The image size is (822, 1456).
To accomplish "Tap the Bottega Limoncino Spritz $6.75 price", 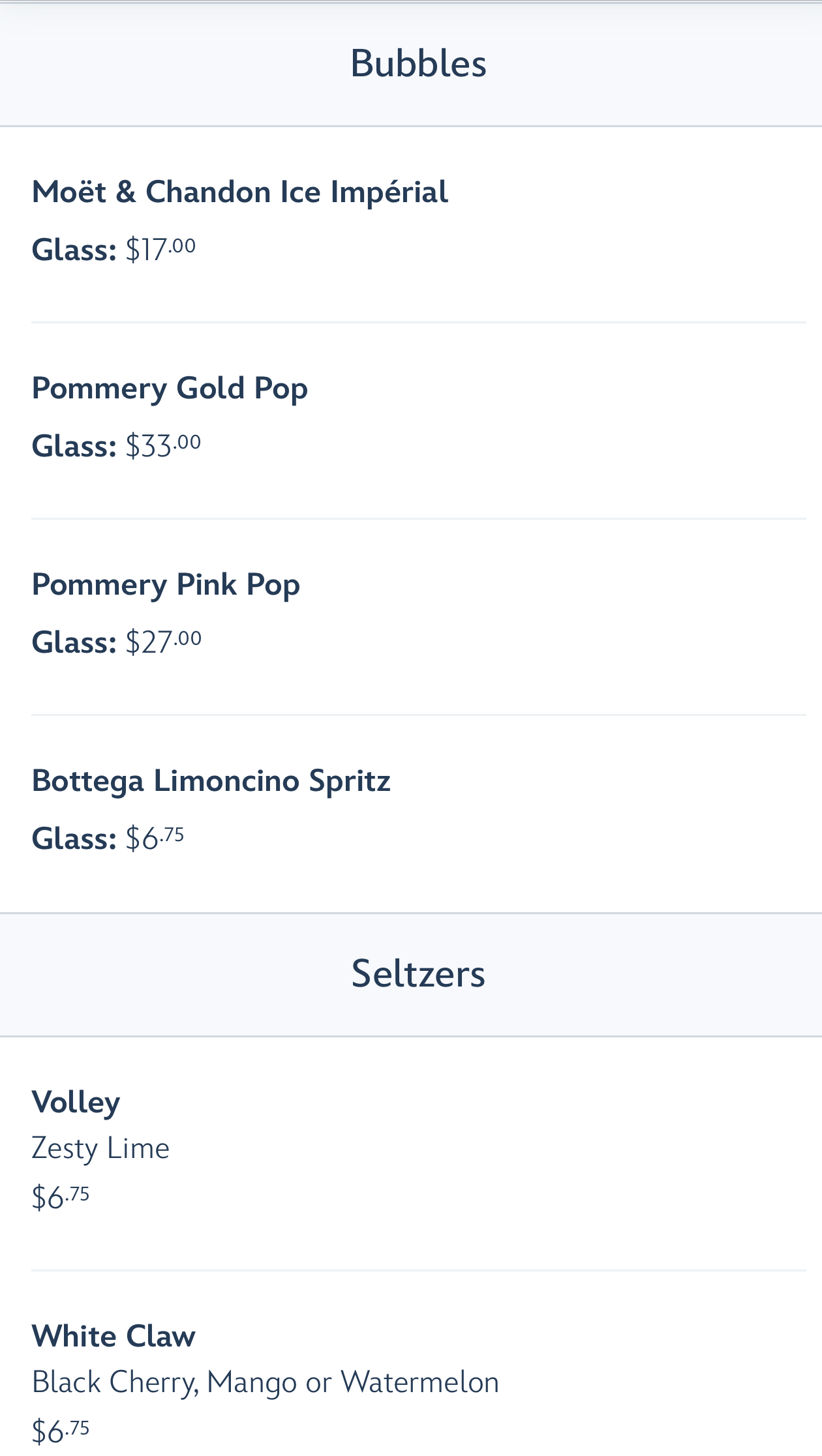I will pyautogui.click(x=155, y=839).
